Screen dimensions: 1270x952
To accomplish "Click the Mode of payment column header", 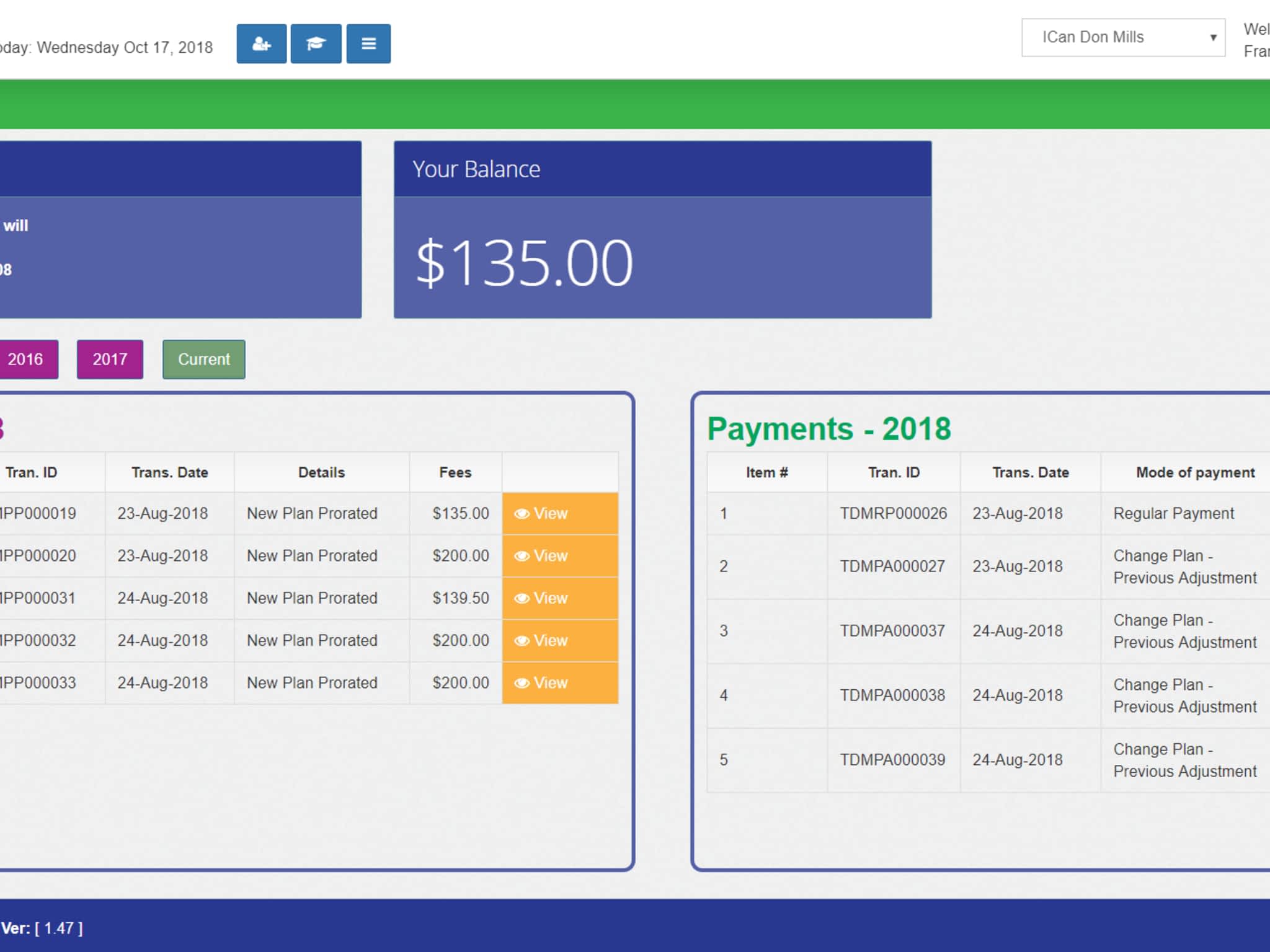I will pyautogui.click(x=1195, y=472).
